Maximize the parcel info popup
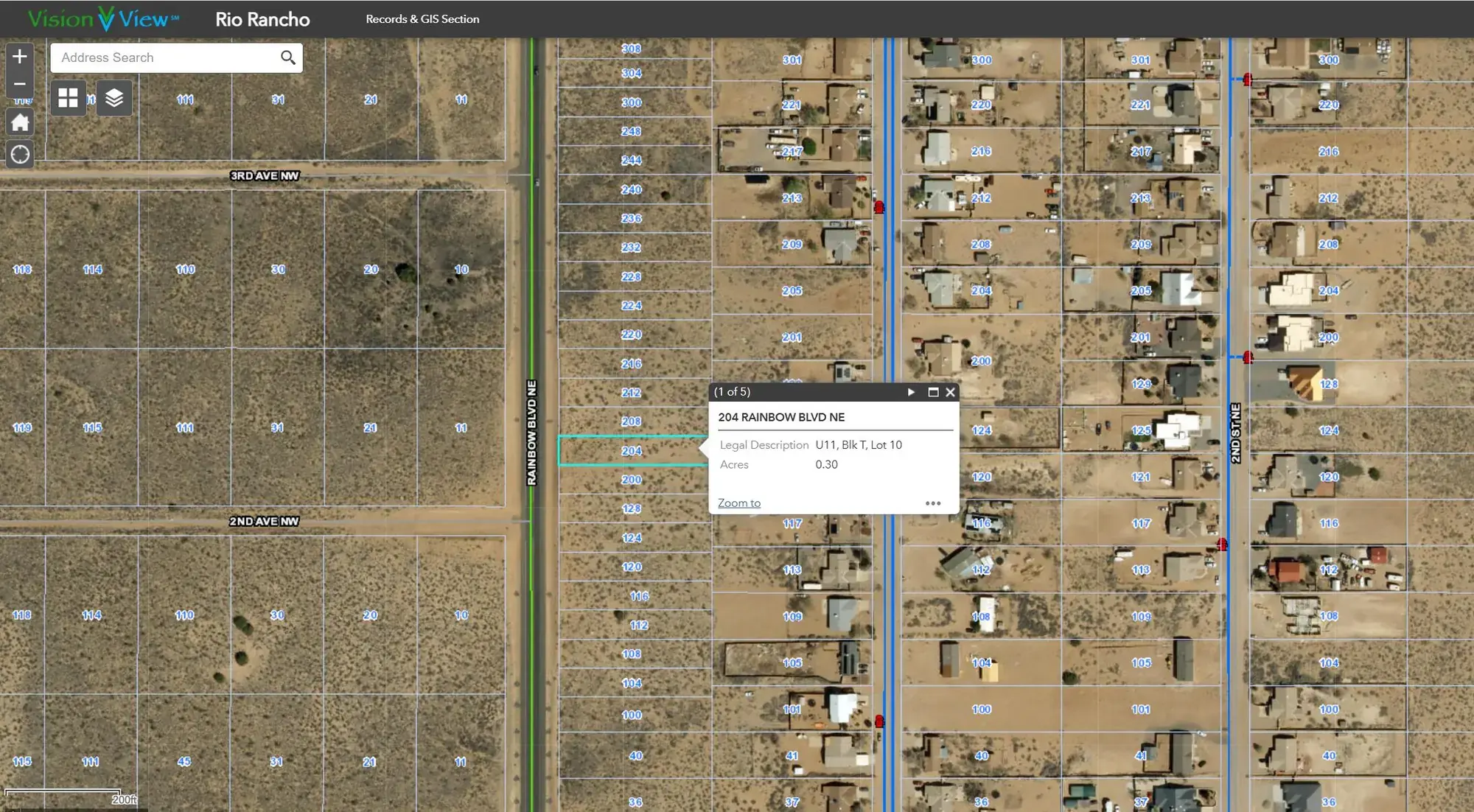 pyautogui.click(x=933, y=392)
